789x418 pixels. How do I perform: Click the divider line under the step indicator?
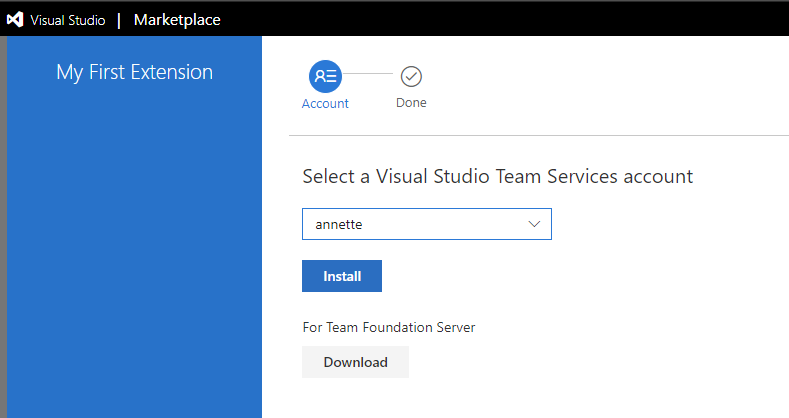point(538,134)
